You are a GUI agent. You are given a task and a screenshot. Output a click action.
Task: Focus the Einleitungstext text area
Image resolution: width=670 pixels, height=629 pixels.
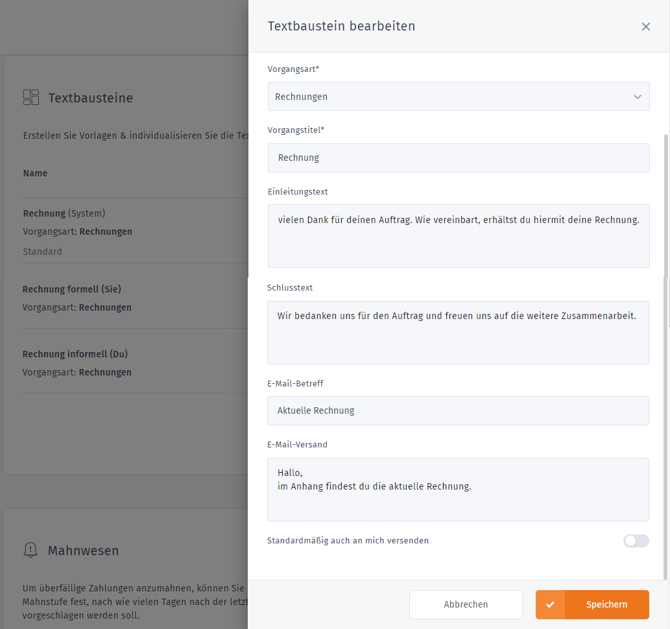[458, 237]
